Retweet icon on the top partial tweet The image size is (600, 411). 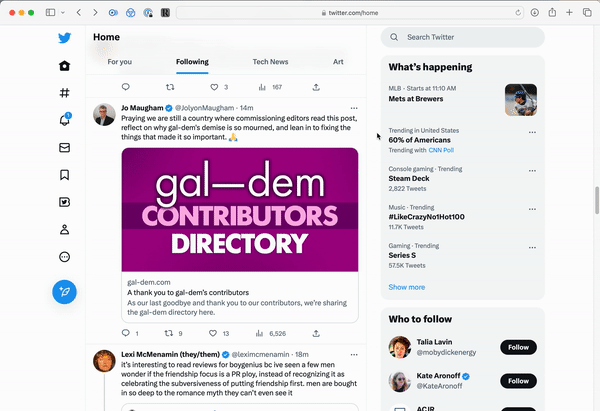click(170, 87)
